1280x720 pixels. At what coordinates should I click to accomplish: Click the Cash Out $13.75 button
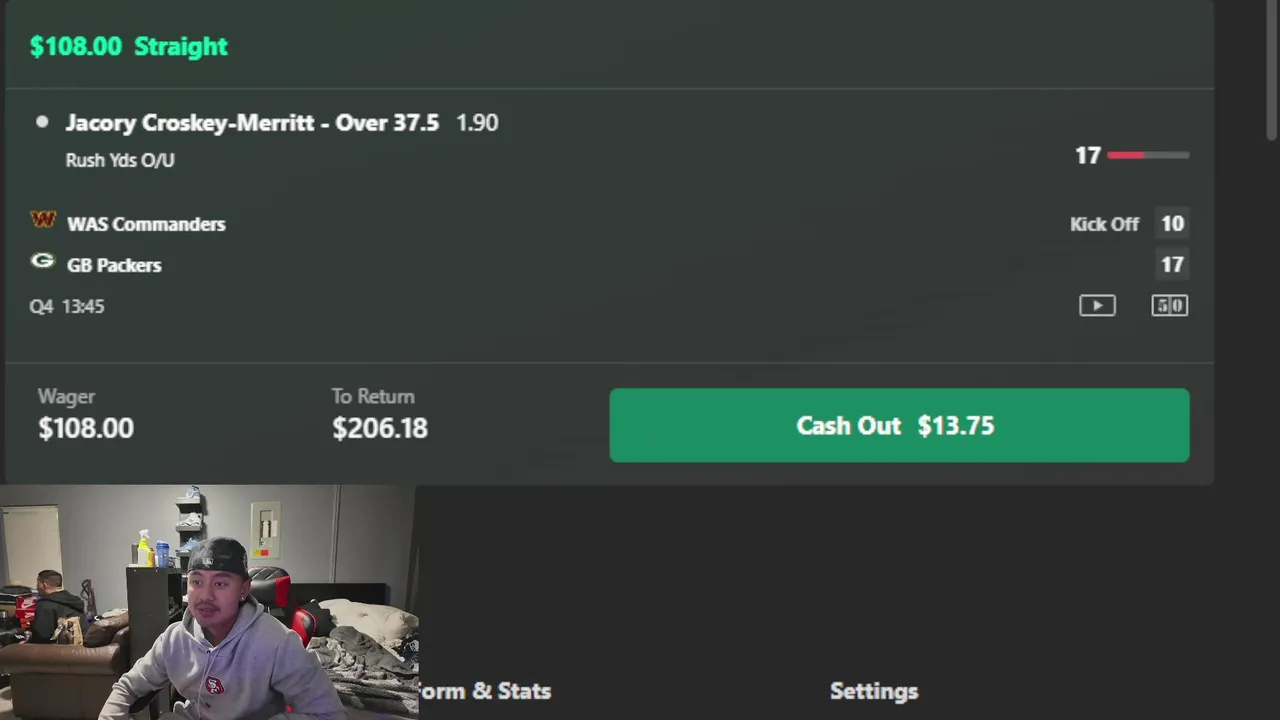click(x=899, y=425)
